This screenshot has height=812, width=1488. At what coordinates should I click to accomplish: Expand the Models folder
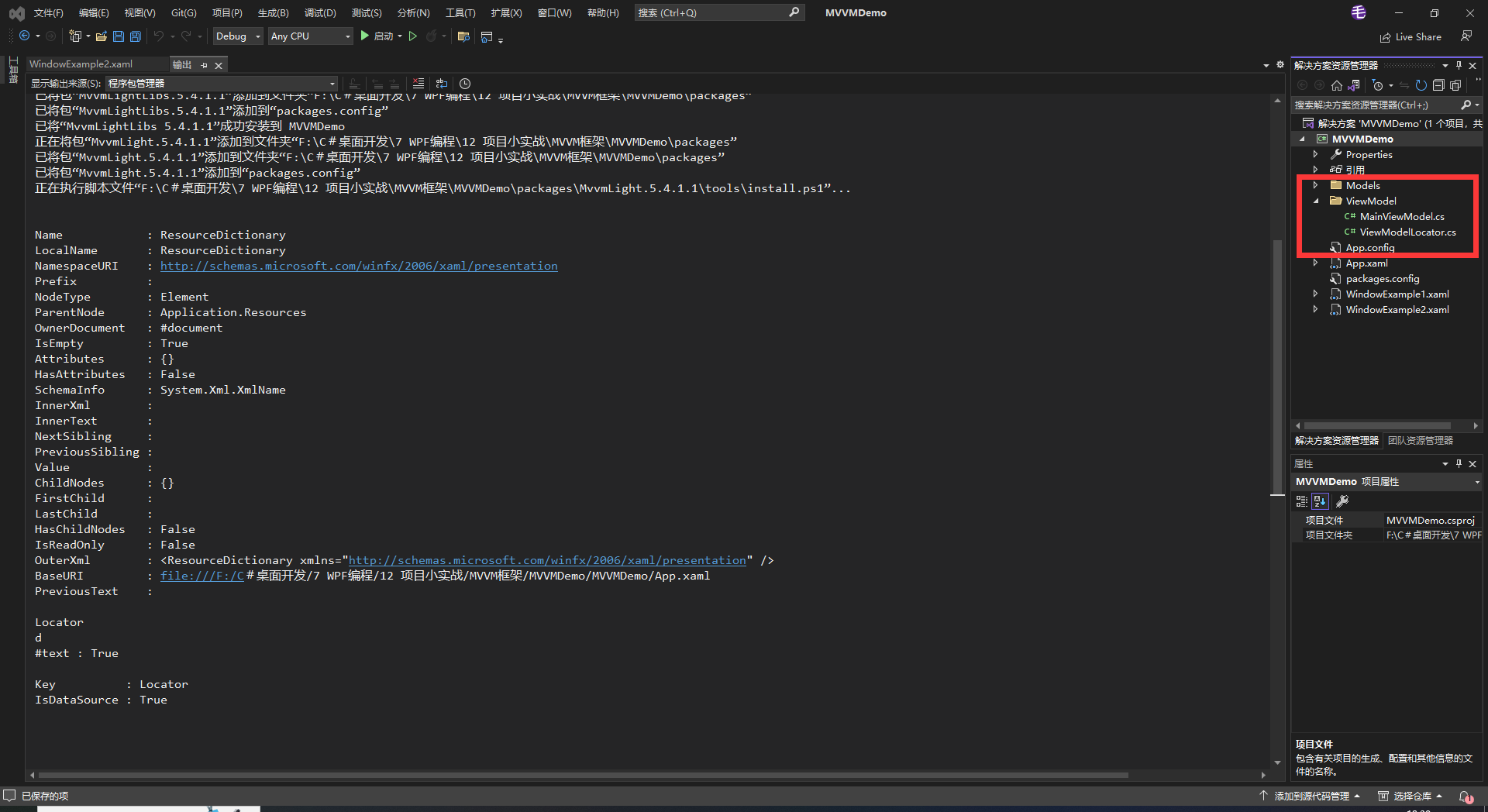tap(1315, 185)
